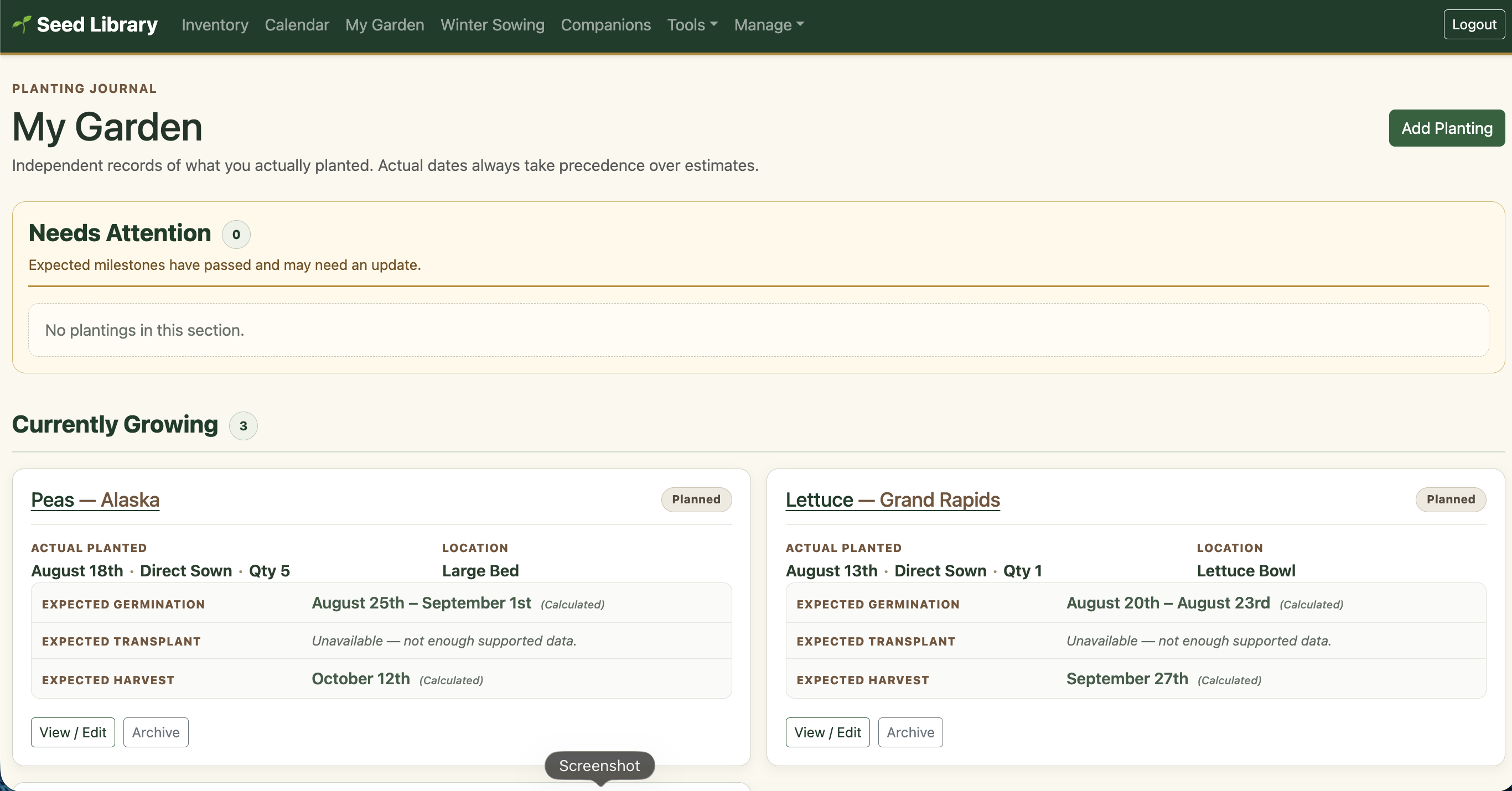Click Lettuce 'Unavailable — not enough supported data.' text
Viewport: 1512px width, 791px height.
click(x=1199, y=641)
